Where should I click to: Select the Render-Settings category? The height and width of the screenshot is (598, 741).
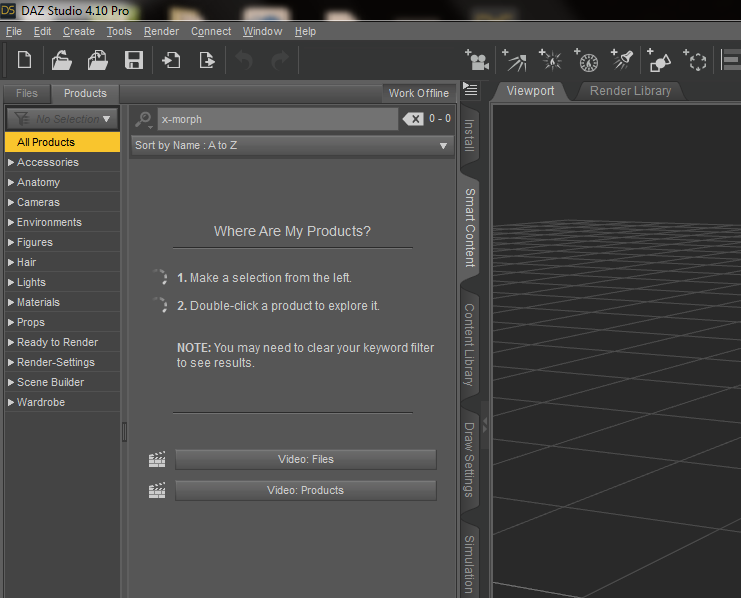coord(62,362)
